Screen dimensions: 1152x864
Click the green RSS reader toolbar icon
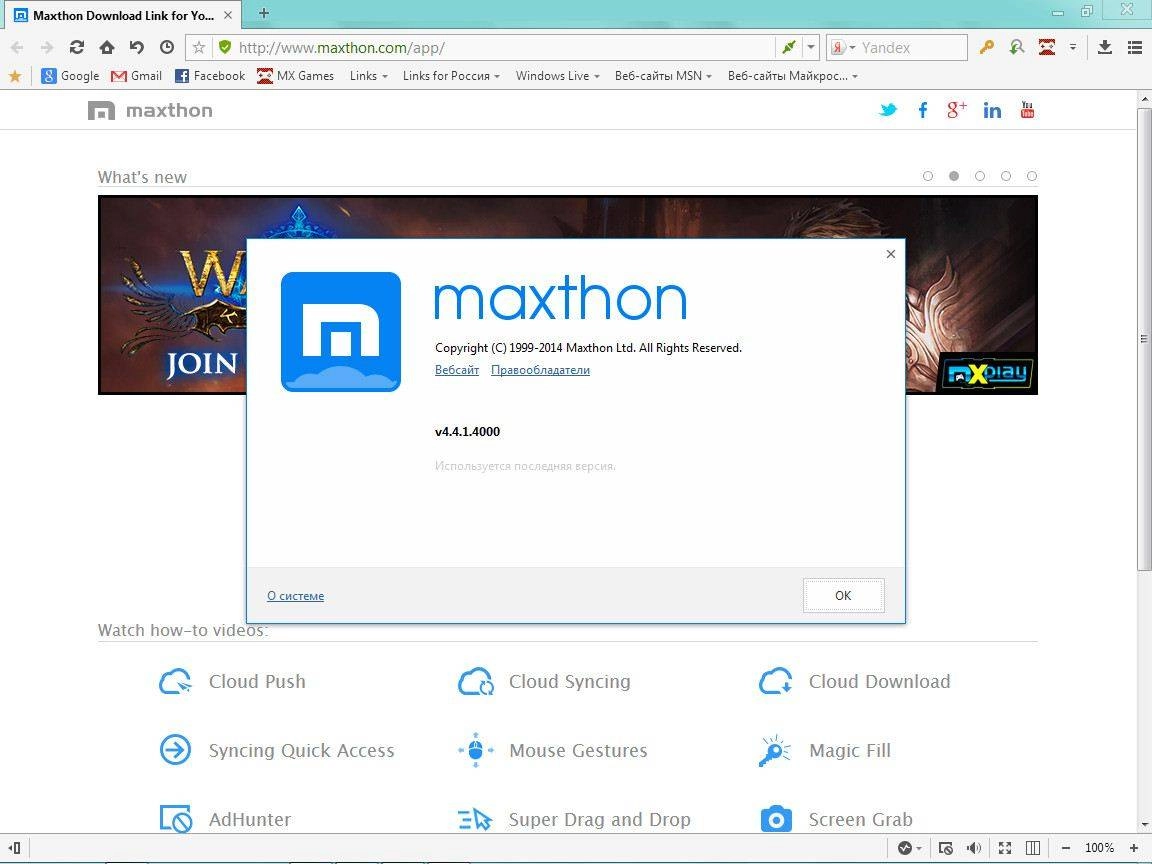(1017, 48)
